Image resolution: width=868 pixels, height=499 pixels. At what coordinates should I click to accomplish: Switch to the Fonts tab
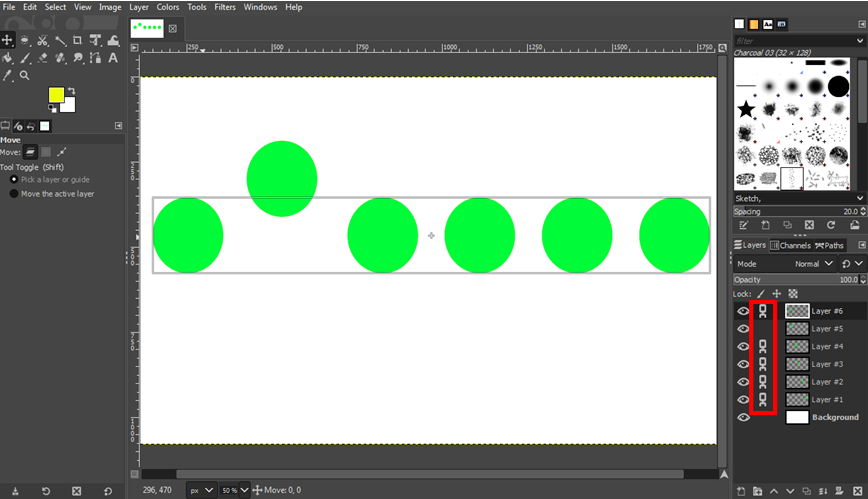point(768,24)
